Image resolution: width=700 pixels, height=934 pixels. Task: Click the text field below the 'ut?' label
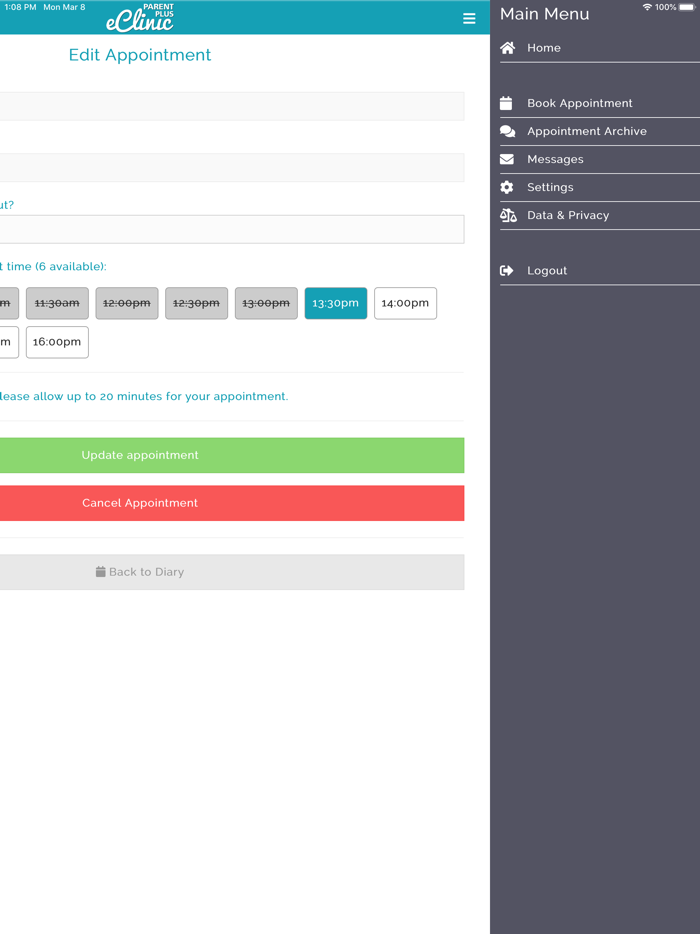point(232,229)
